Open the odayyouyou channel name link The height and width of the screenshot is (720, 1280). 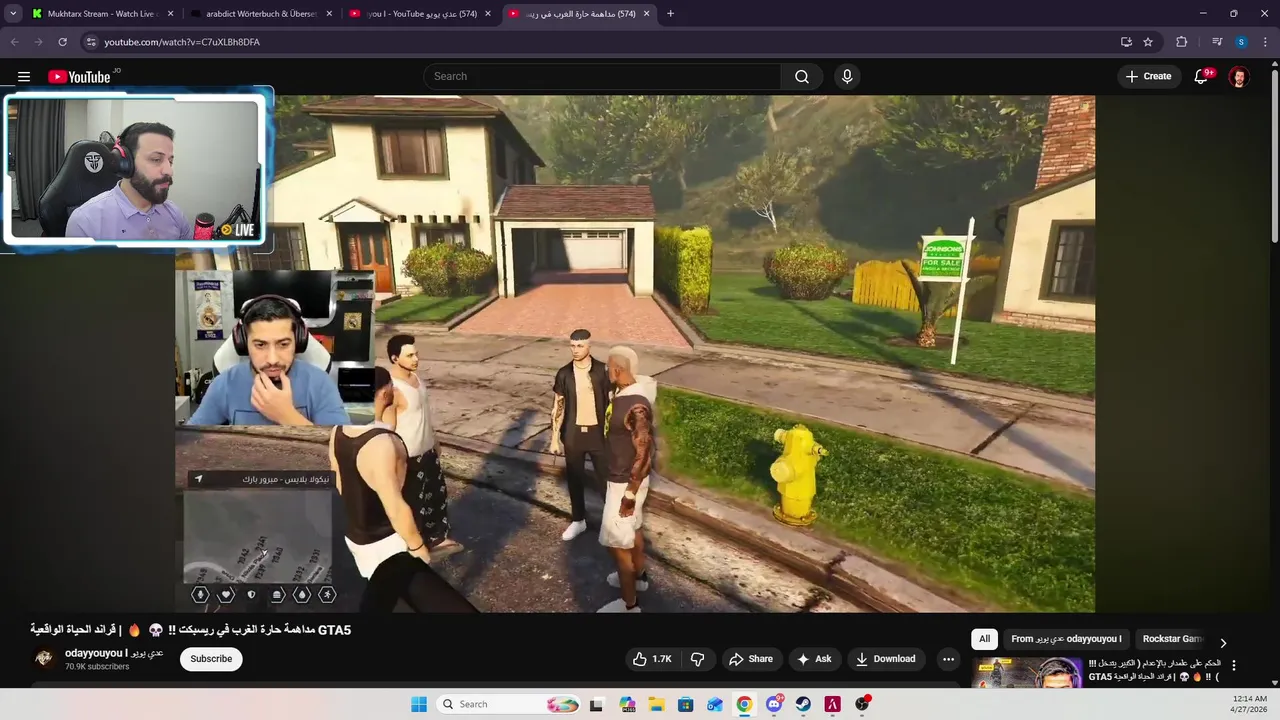point(114,653)
